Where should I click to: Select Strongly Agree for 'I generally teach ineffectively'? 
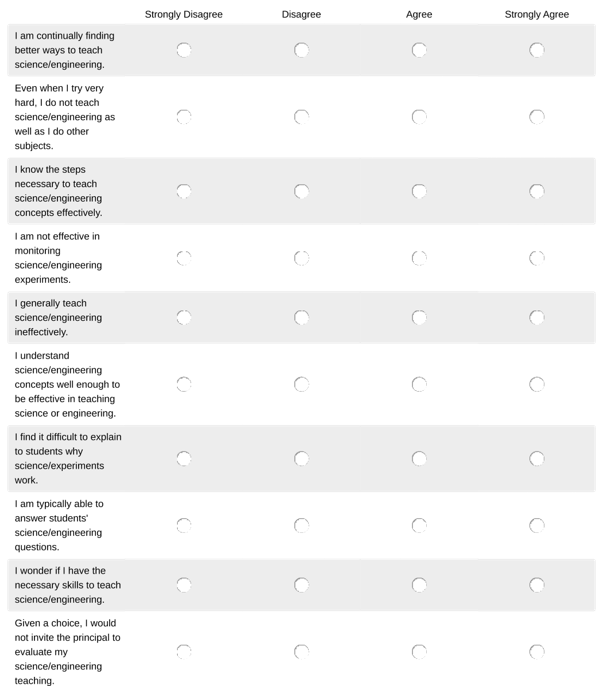tap(537, 317)
